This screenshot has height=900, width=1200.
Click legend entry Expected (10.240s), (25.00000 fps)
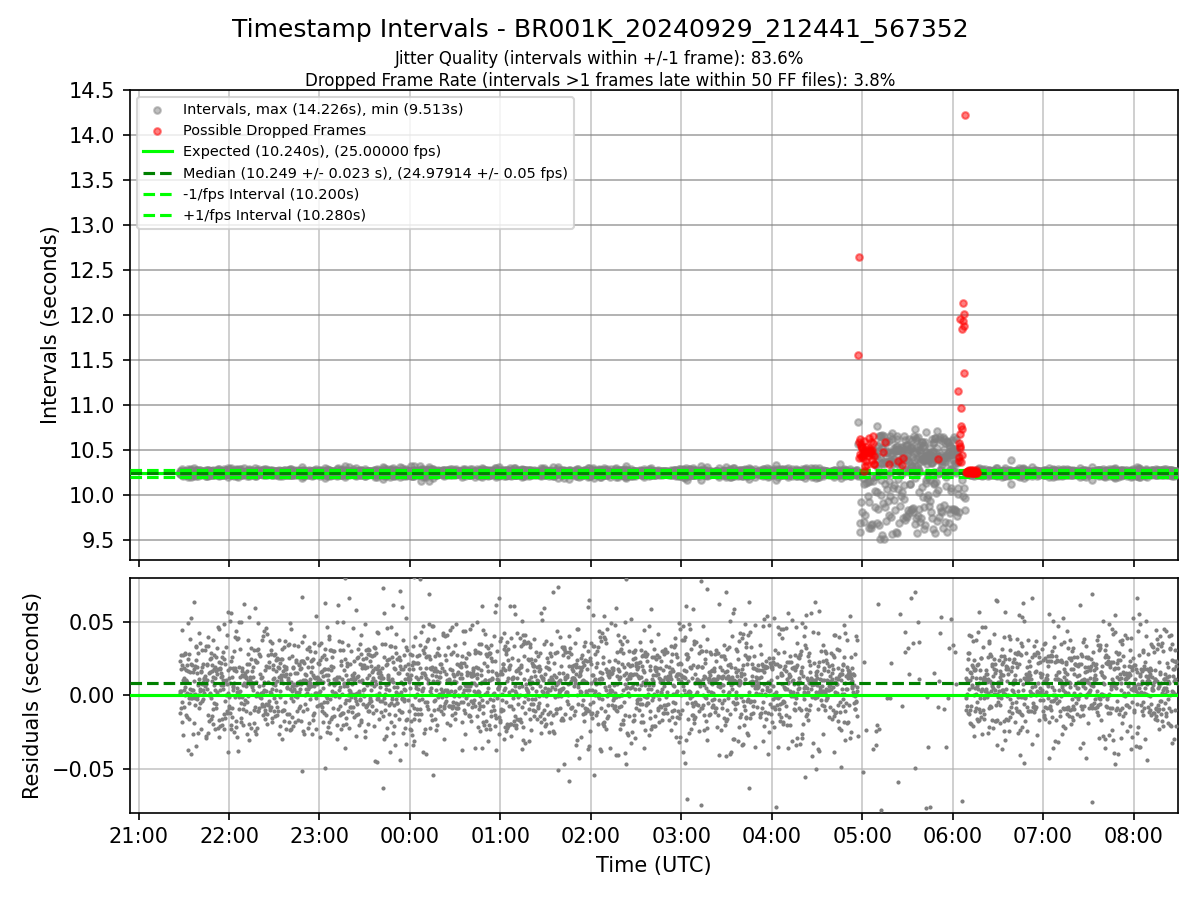click(312, 151)
